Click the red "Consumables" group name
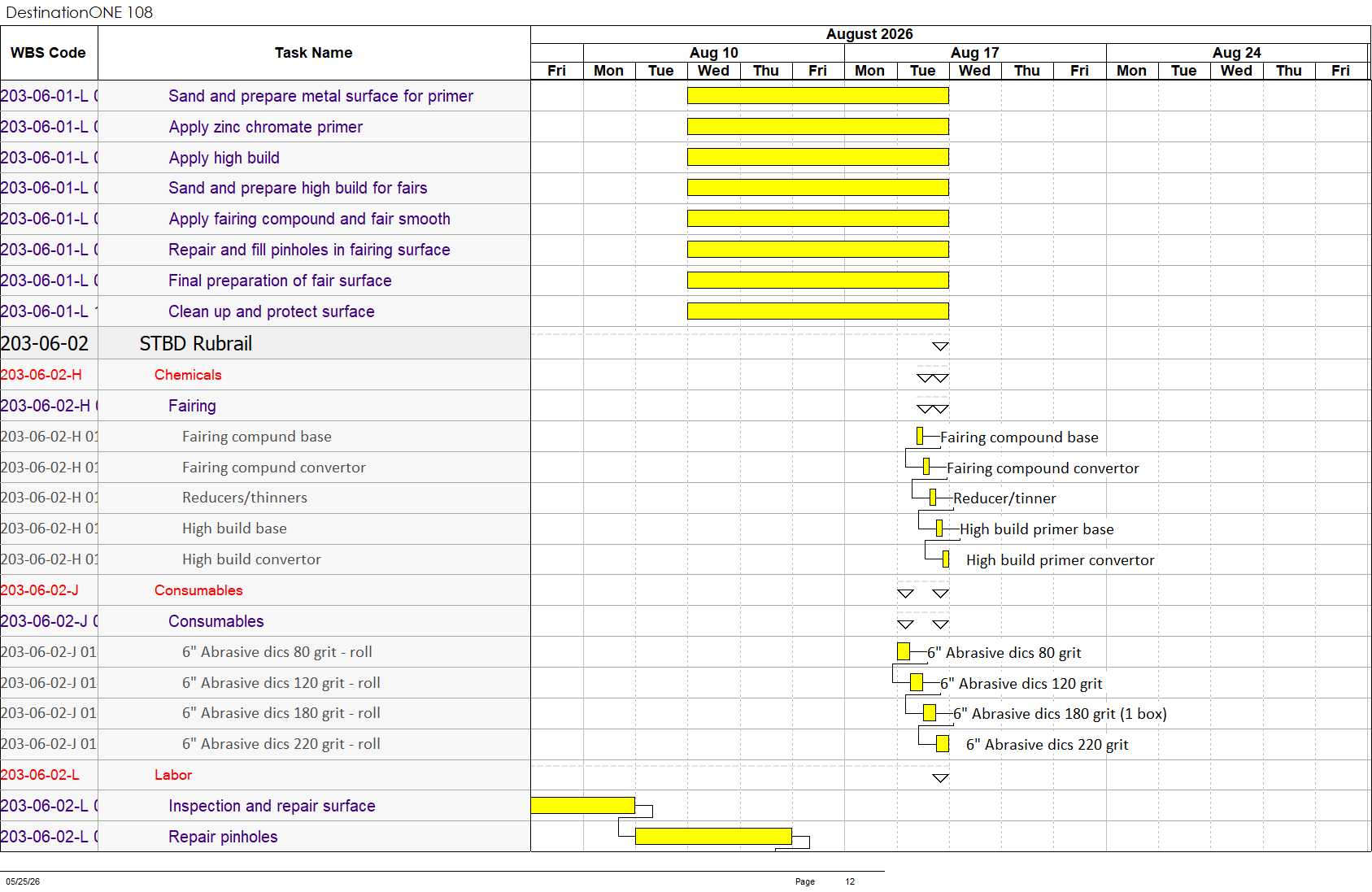Image resolution: width=1372 pixels, height=892 pixels. tap(198, 590)
